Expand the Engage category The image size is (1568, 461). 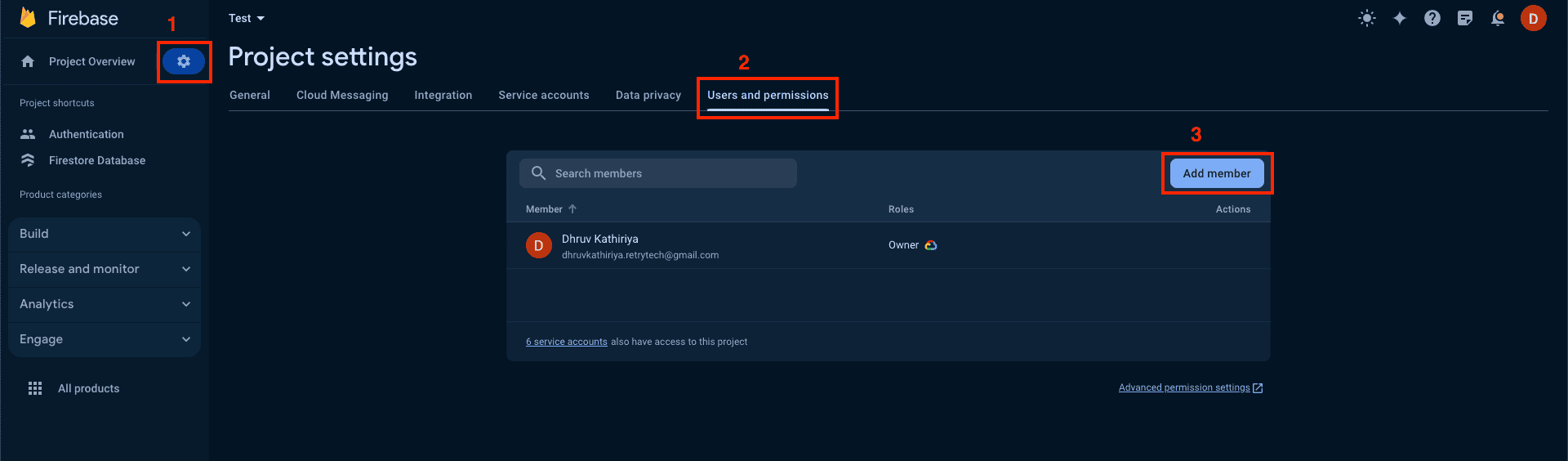[x=105, y=339]
